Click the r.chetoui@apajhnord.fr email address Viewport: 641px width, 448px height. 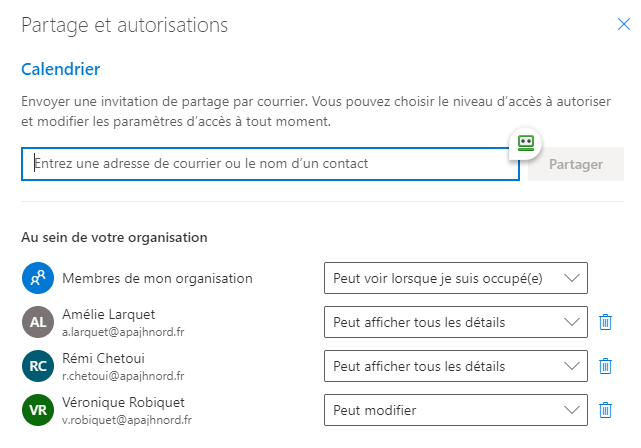point(123,376)
